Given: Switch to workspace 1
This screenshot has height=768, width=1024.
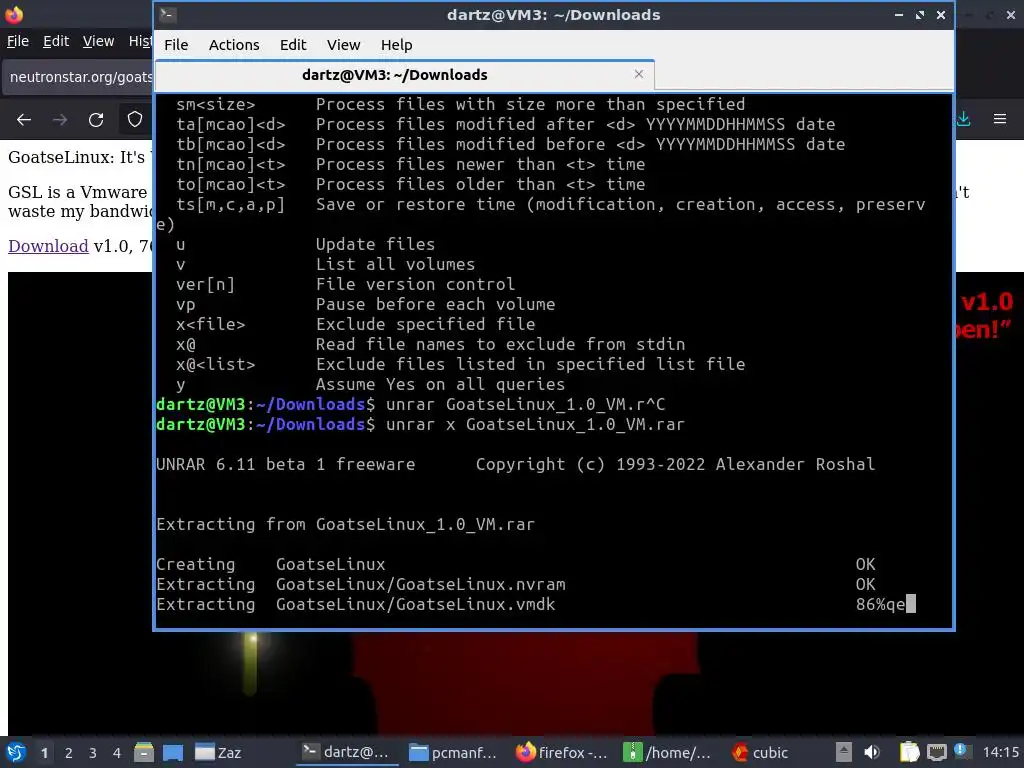Looking at the screenshot, I should 44,753.
